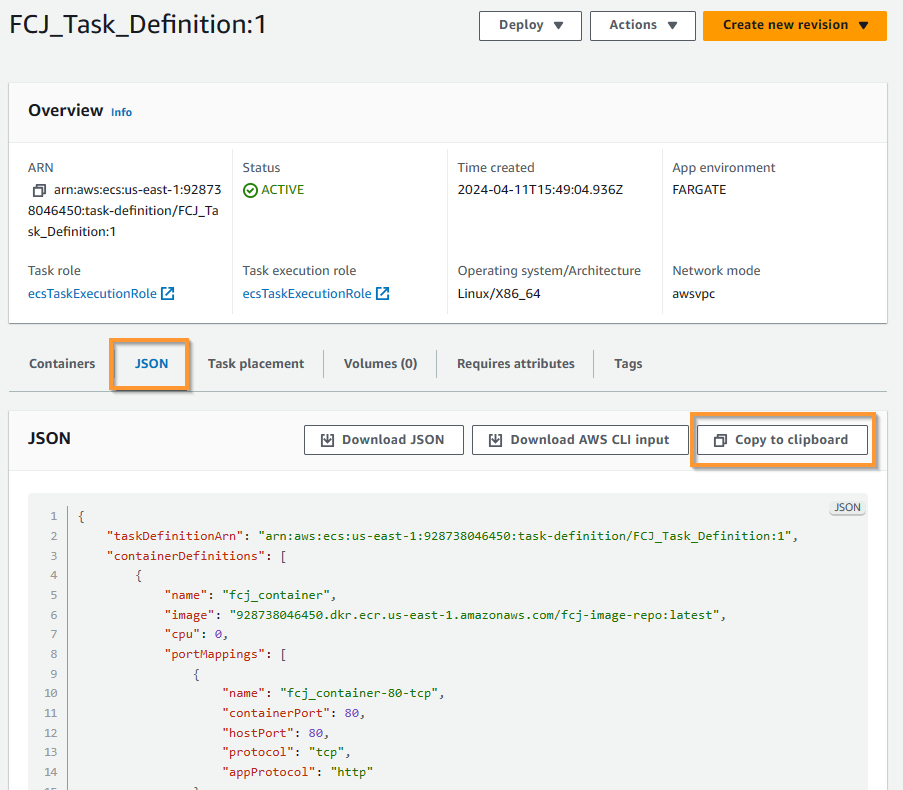This screenshot has height=790, width=903.
Task: Open the Volumes (0) tab
Action: pos(380,364)
